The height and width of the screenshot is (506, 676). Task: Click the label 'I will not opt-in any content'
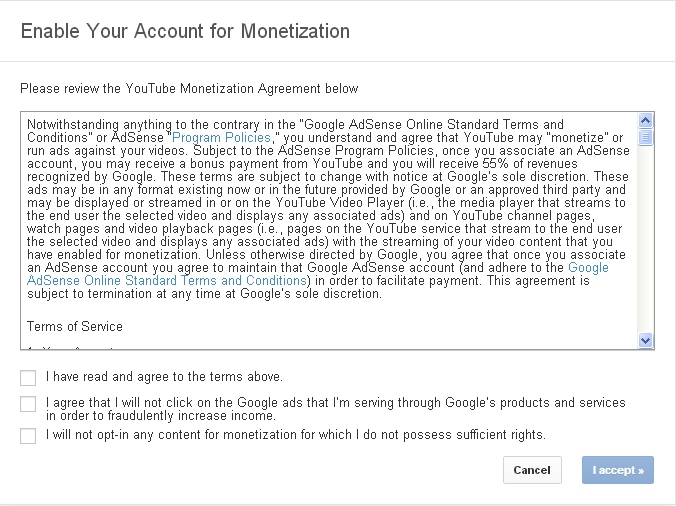(296, 434)
